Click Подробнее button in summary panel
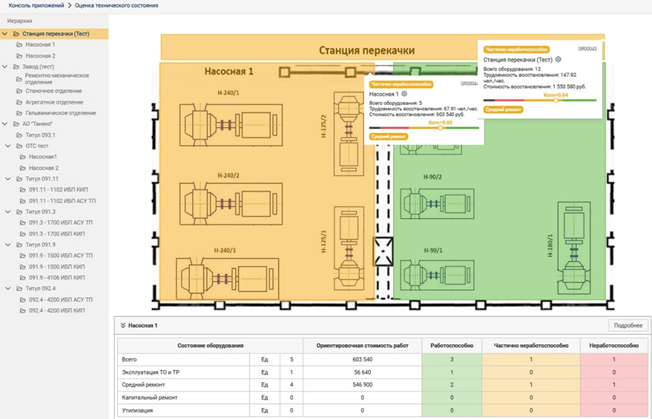The width and height of the screenshot is (652, 419). [x=628, y=325]
